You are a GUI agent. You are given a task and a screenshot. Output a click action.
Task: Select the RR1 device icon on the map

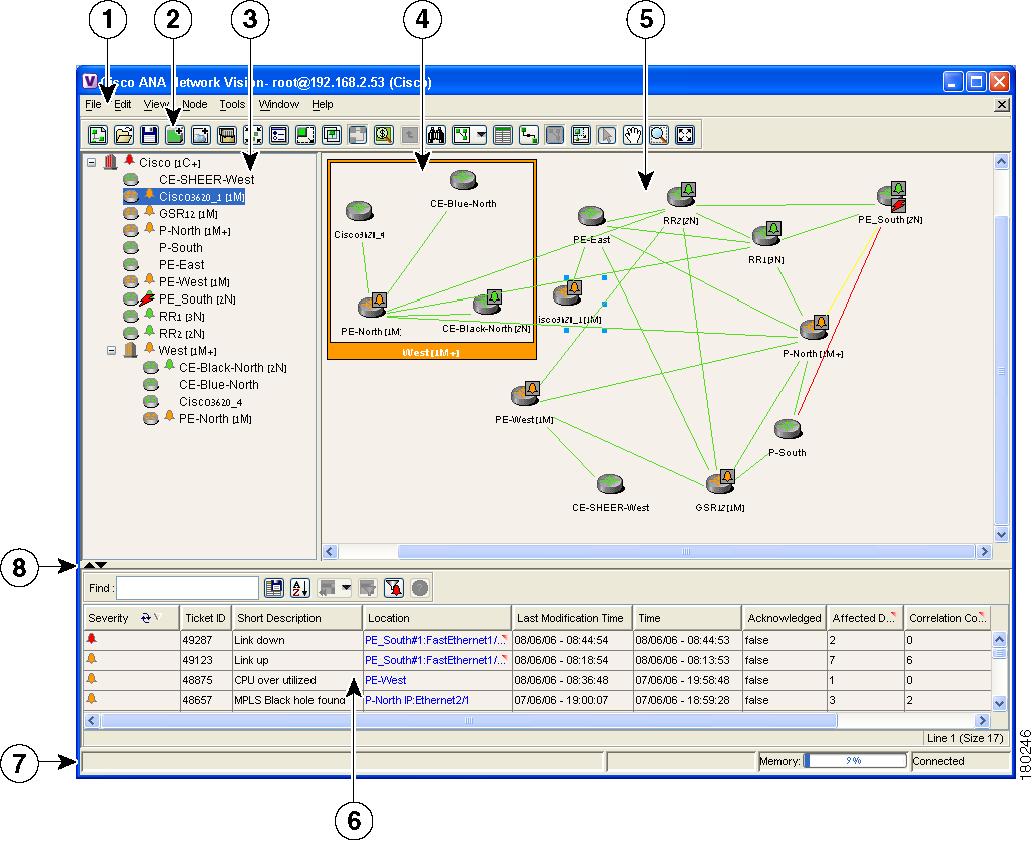pyautogui.click(x=768, y=234)
